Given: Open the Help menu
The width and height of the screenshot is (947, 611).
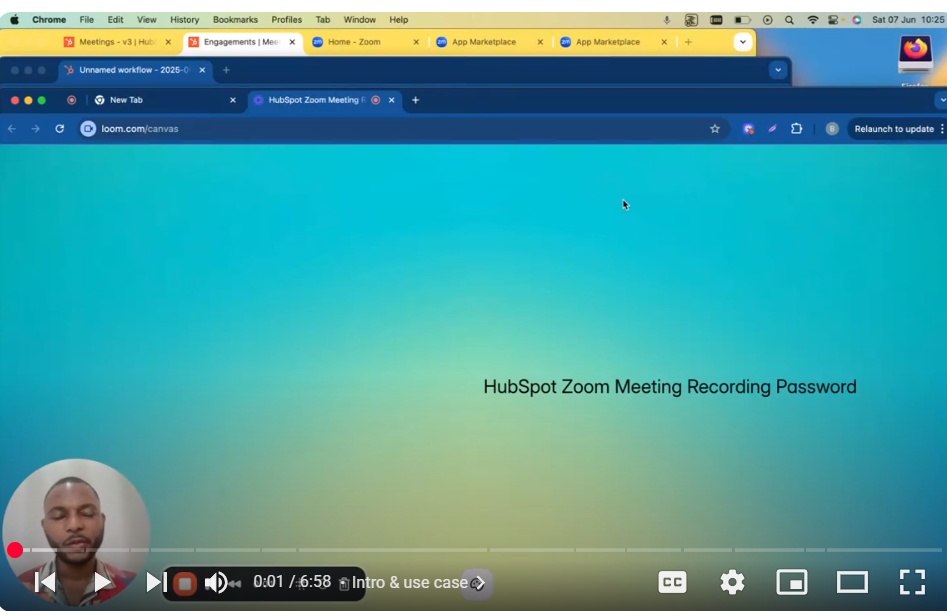Looking at the screenshot, I should pos(399,19).
